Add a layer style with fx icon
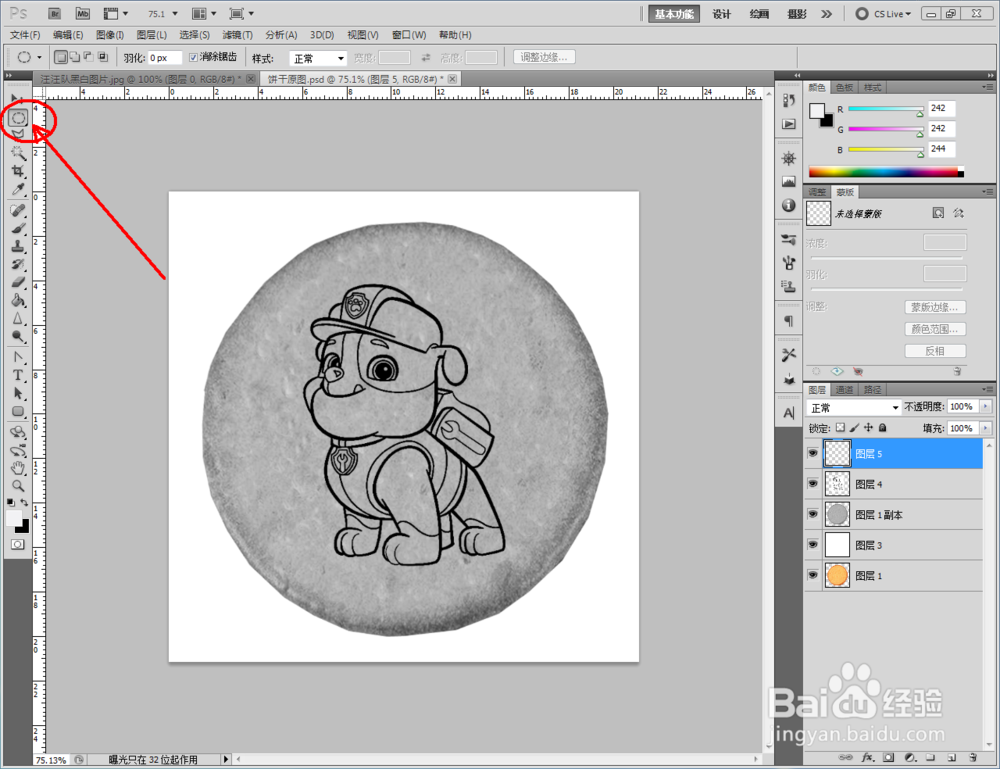 coord(867,758)
